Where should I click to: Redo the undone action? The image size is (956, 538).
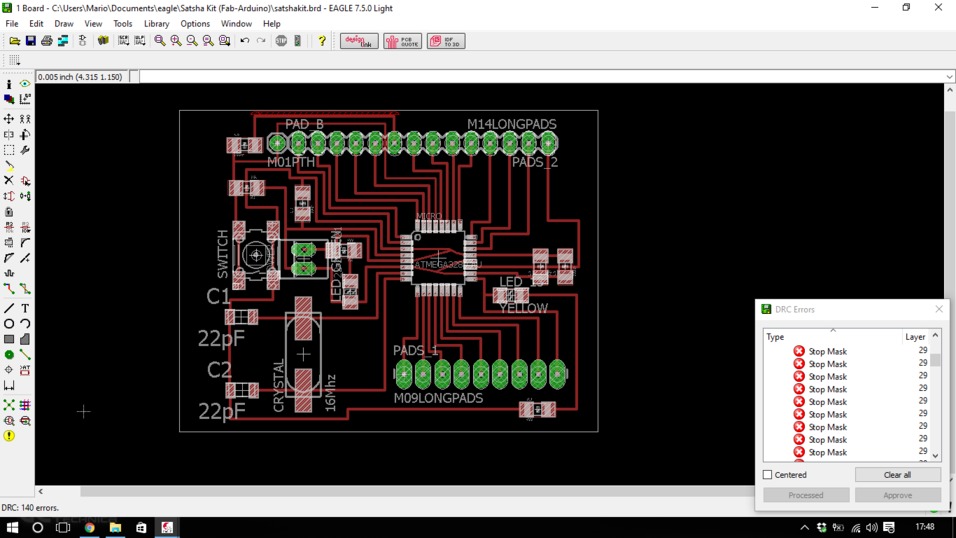pos(261,41)
